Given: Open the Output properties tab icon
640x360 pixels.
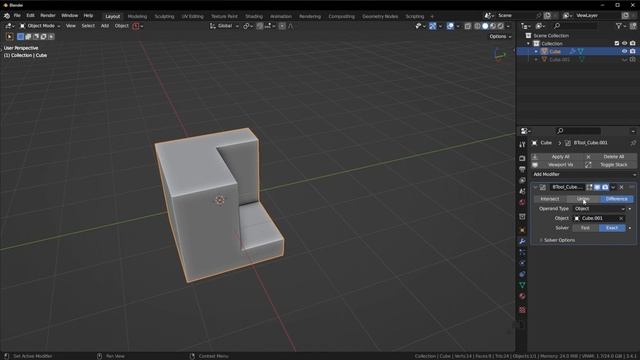Looking at the screenshot, I should (522, 169).
